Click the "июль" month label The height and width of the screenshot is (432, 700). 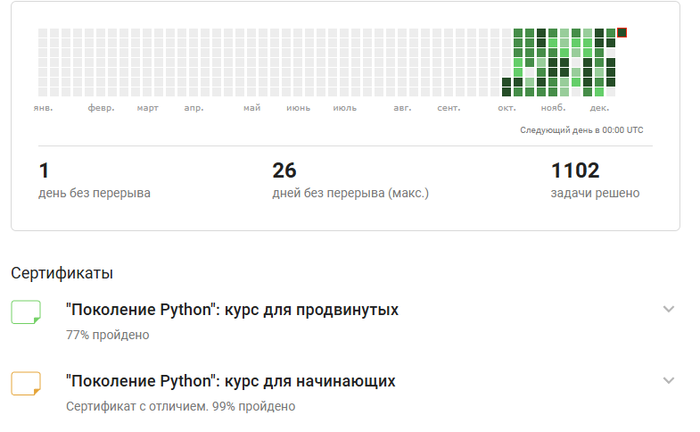pyautogui.click(x=345, y=108)
